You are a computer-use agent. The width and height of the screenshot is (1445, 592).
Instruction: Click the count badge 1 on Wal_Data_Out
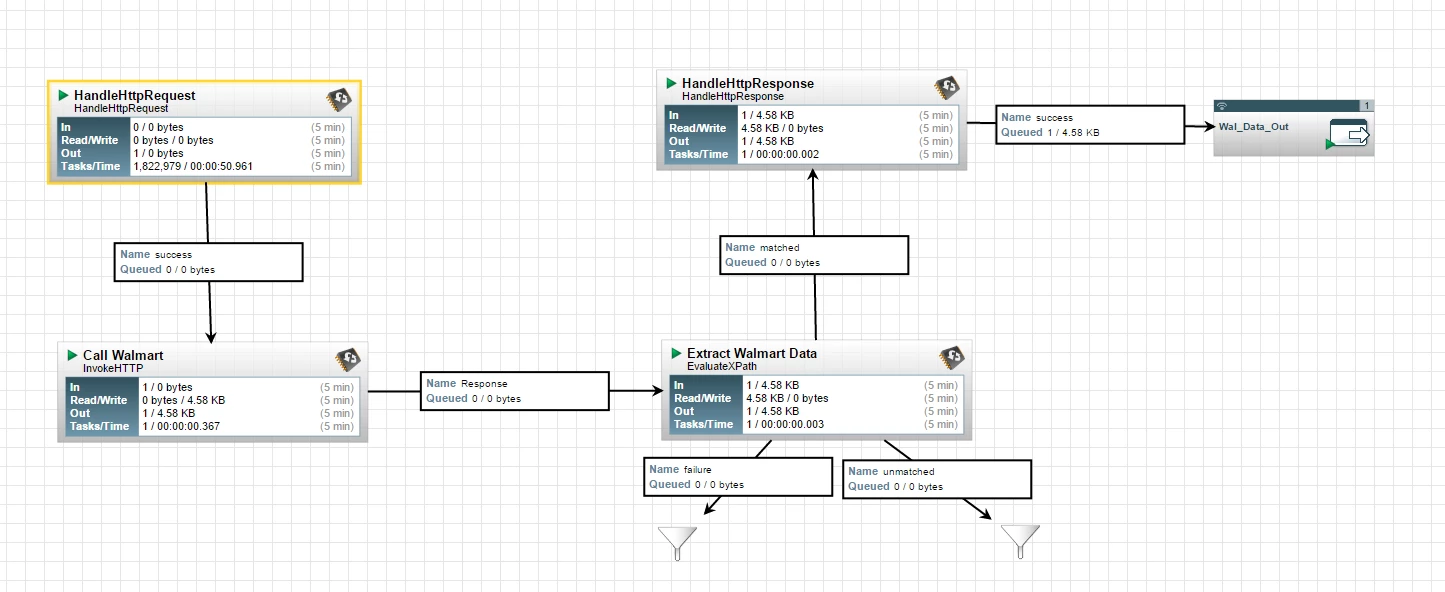pyautogui.click(x=1366, y=106)
